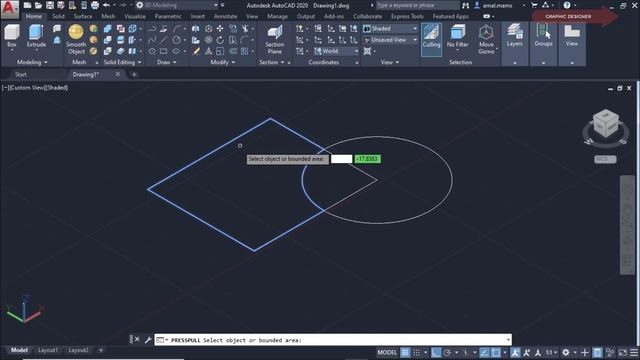Open the Unsaved View dropdown
The width and height of the screenshot is (640, 360).
390,40
